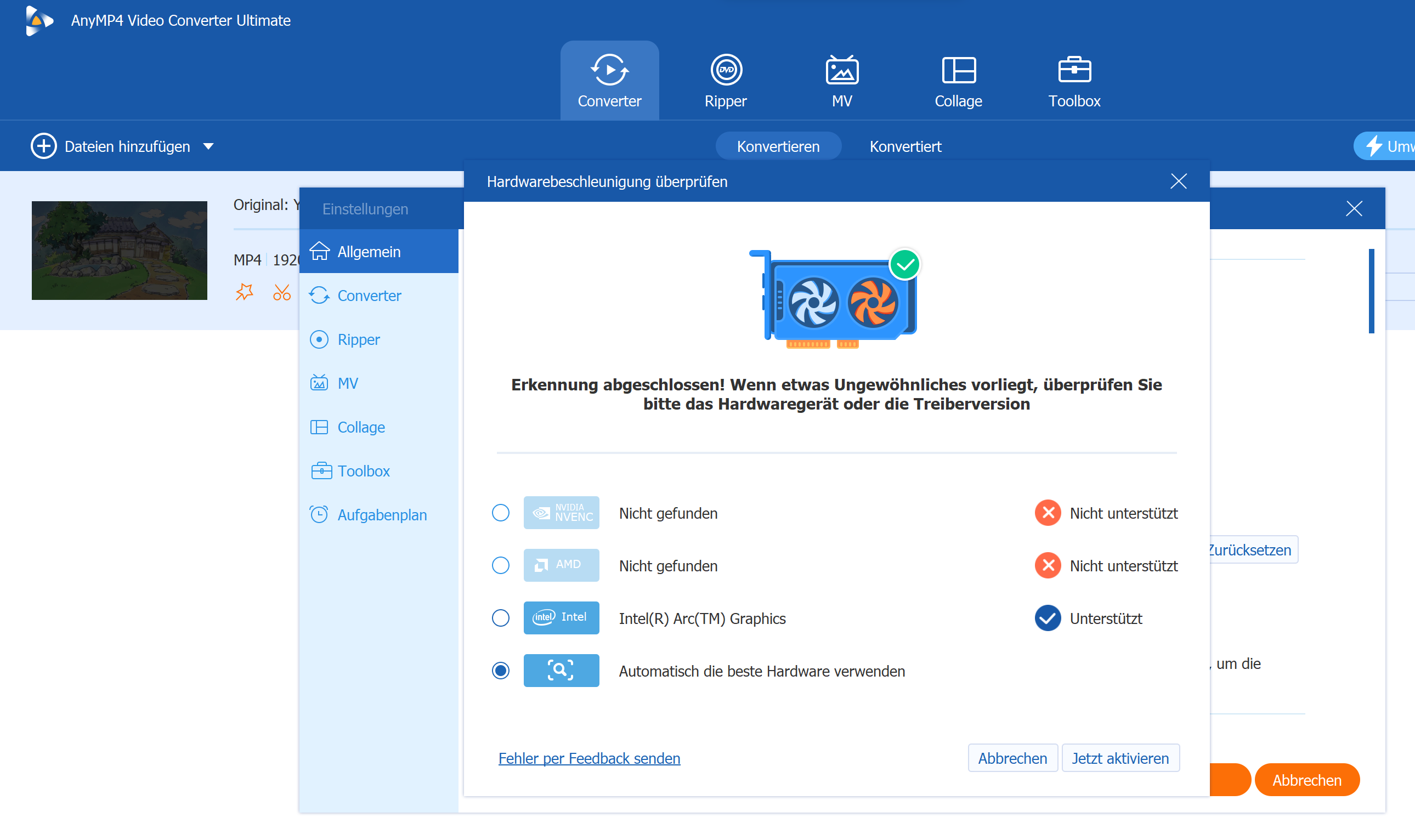
Task: Click the plus icon for Dateien hinzufügen
Action: (43, 146)
